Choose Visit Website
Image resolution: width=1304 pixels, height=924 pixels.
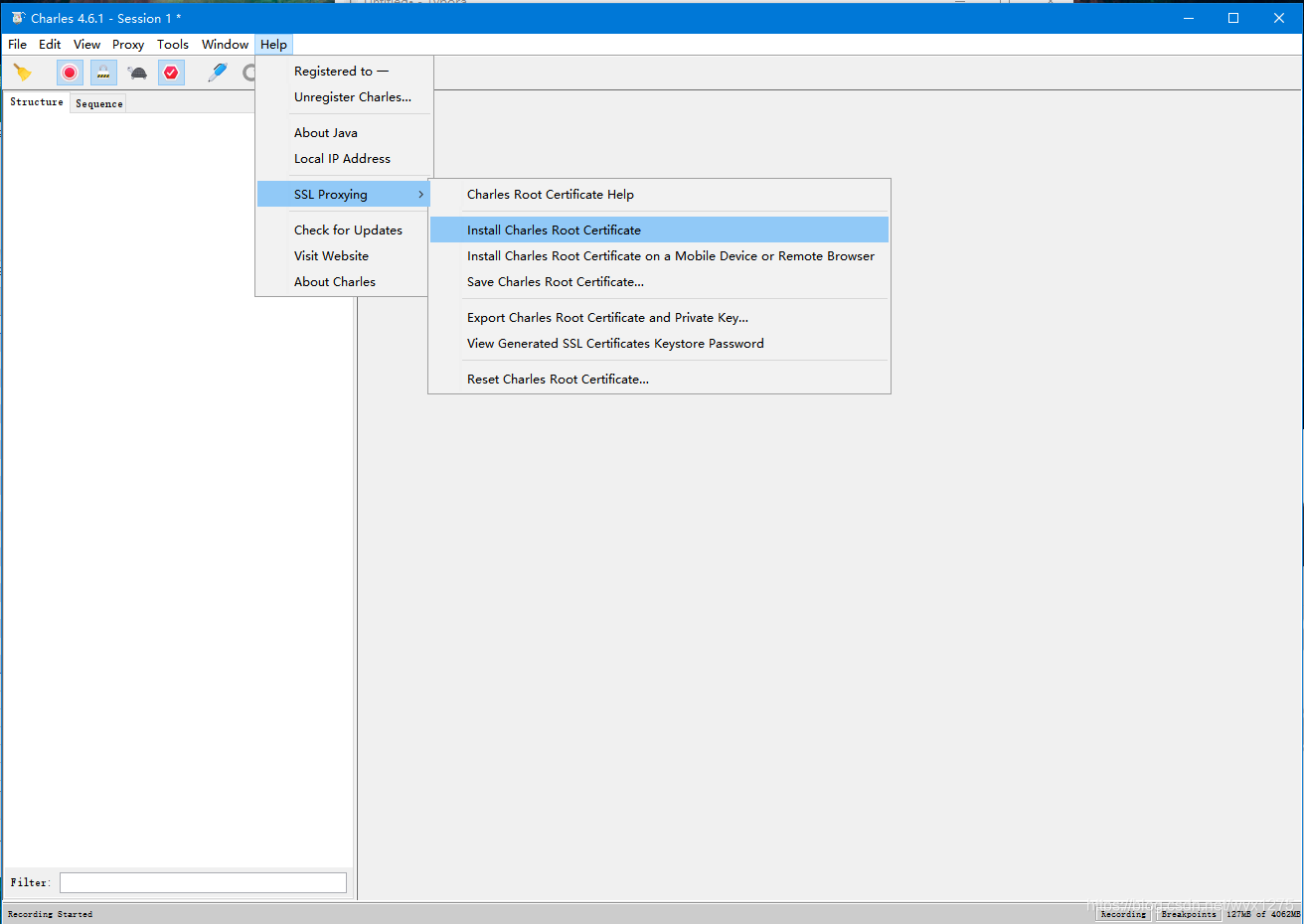click(x=344, y=256)
